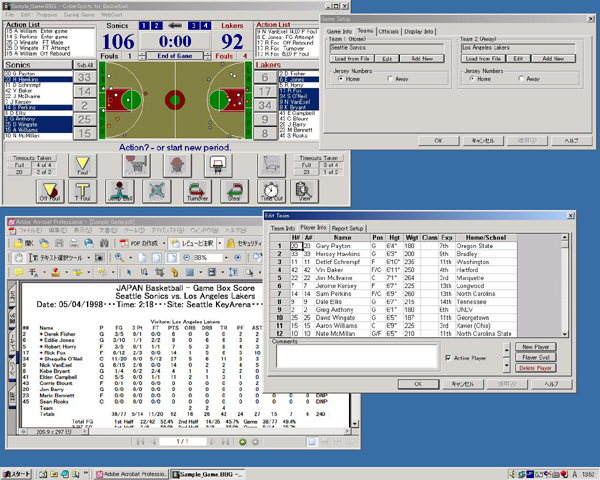The width and height of the screenshot is (600, 480).
Task: Record a Turnover with its icon
Action: tap(197, 189)
